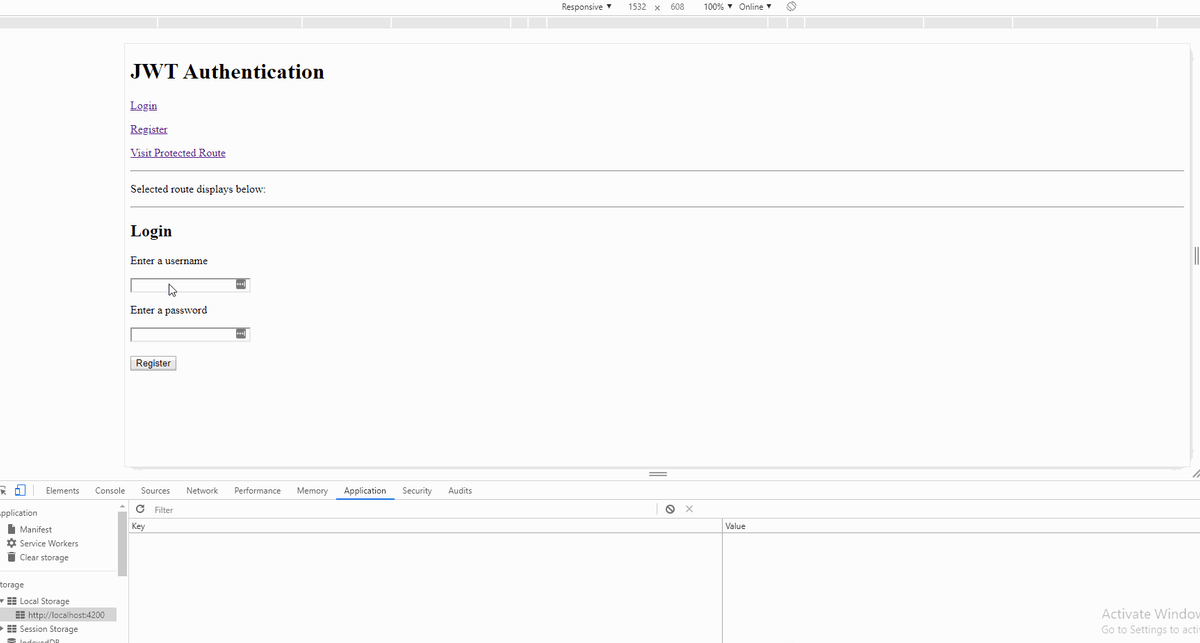Click the Register button on the Login form
Image resolution: width=1200 pixels, height=643 pixels.
pos(152,362)
